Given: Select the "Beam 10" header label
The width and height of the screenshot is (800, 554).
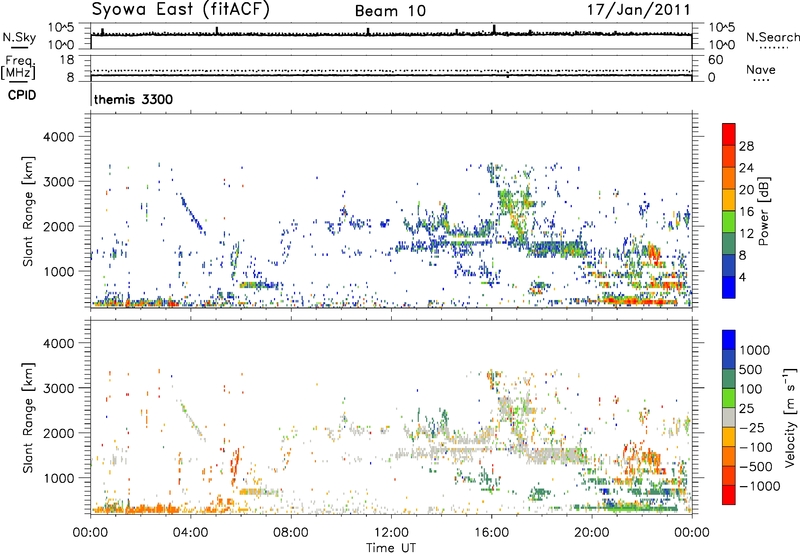Looking at the screenshot, I should (x=390, y=11).
